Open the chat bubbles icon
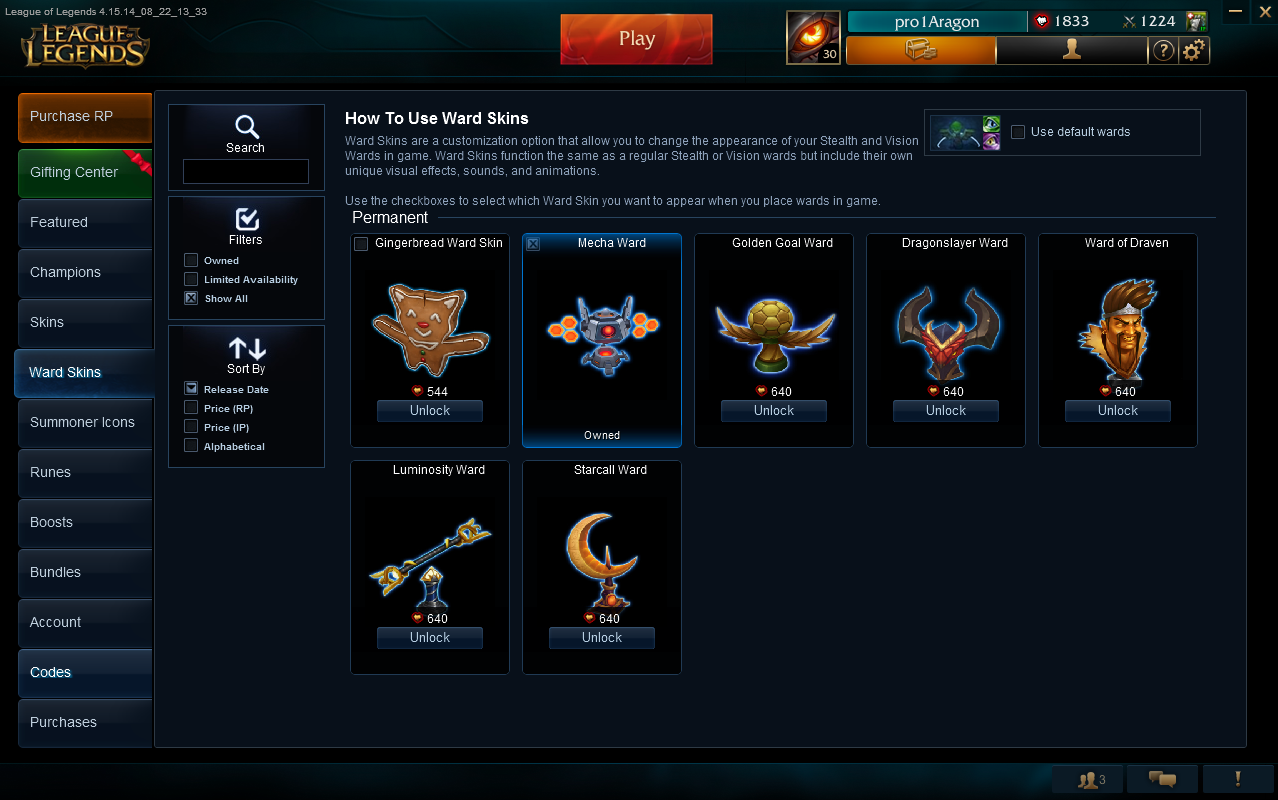The width and height of the screenshot is (1278, 800). point(1162,780)
